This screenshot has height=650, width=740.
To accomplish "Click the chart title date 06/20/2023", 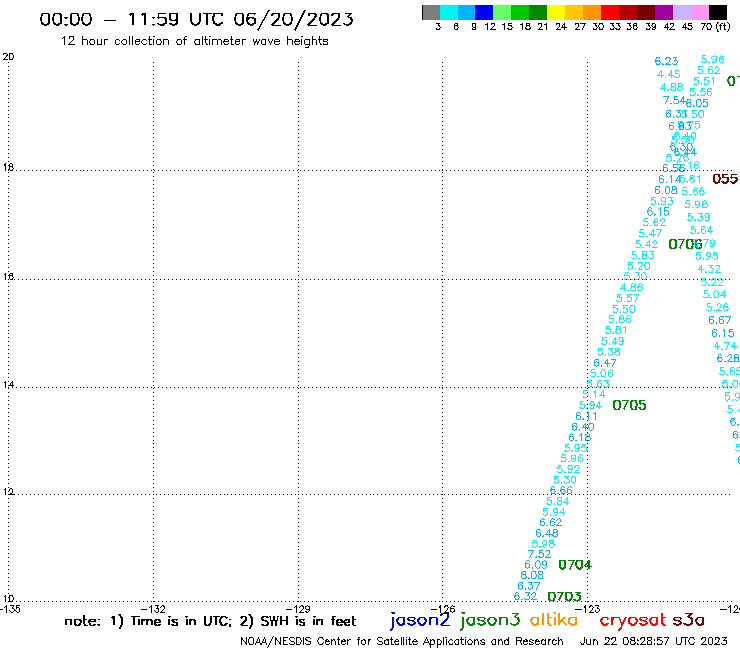I will [x=293, y=20].
